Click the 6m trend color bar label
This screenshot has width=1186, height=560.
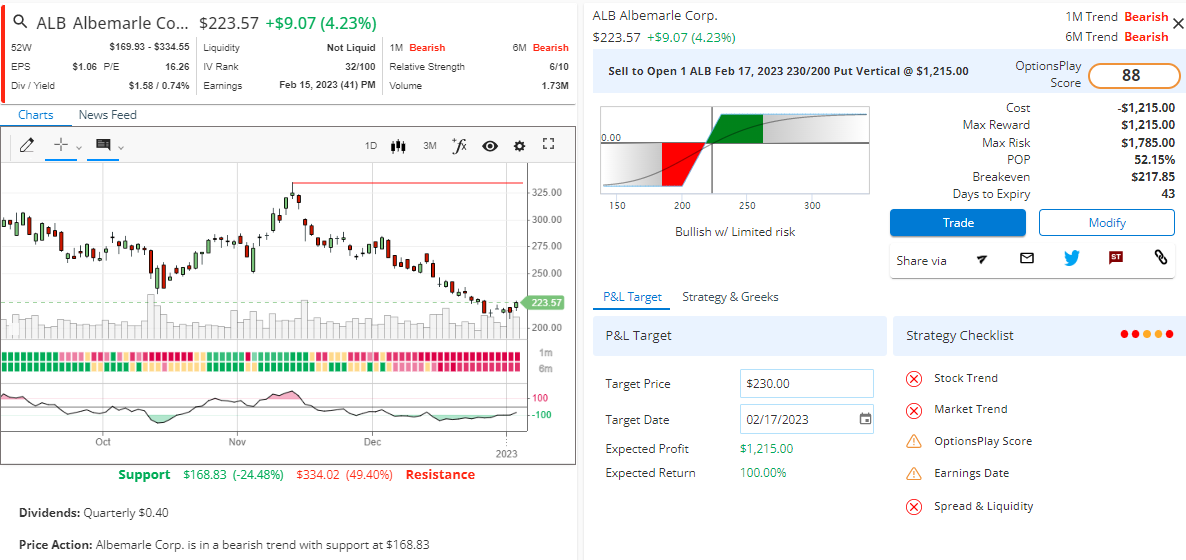[545, 369]
